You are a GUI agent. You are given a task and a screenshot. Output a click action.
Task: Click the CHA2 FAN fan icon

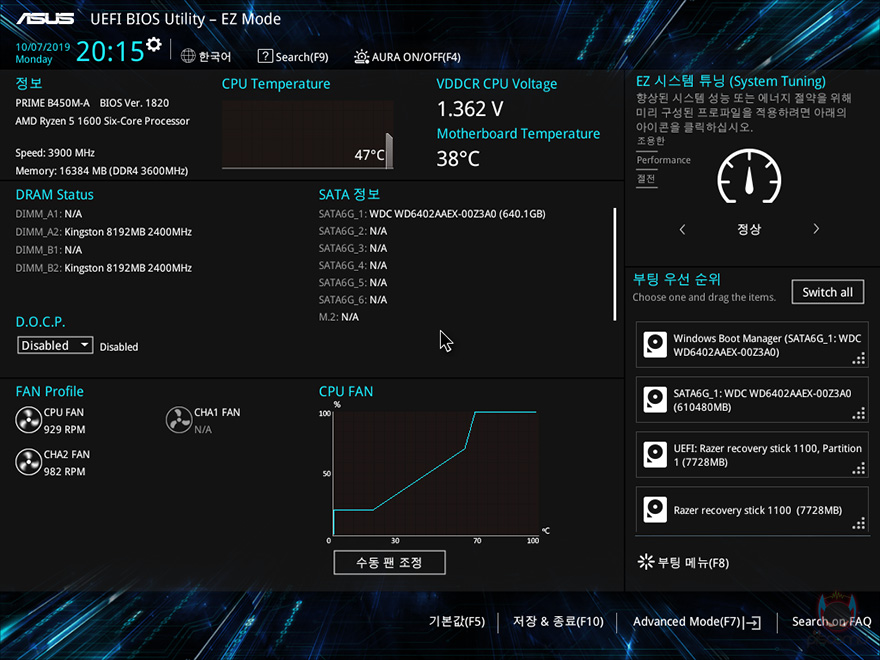28,462
